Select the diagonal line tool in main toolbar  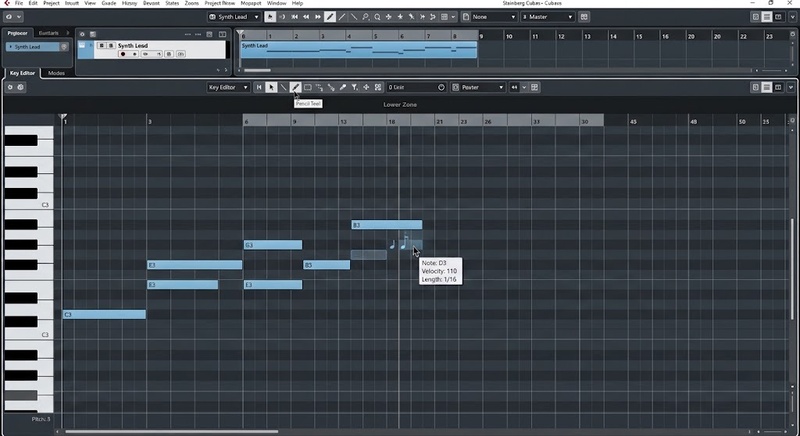(x=342, y=17)
